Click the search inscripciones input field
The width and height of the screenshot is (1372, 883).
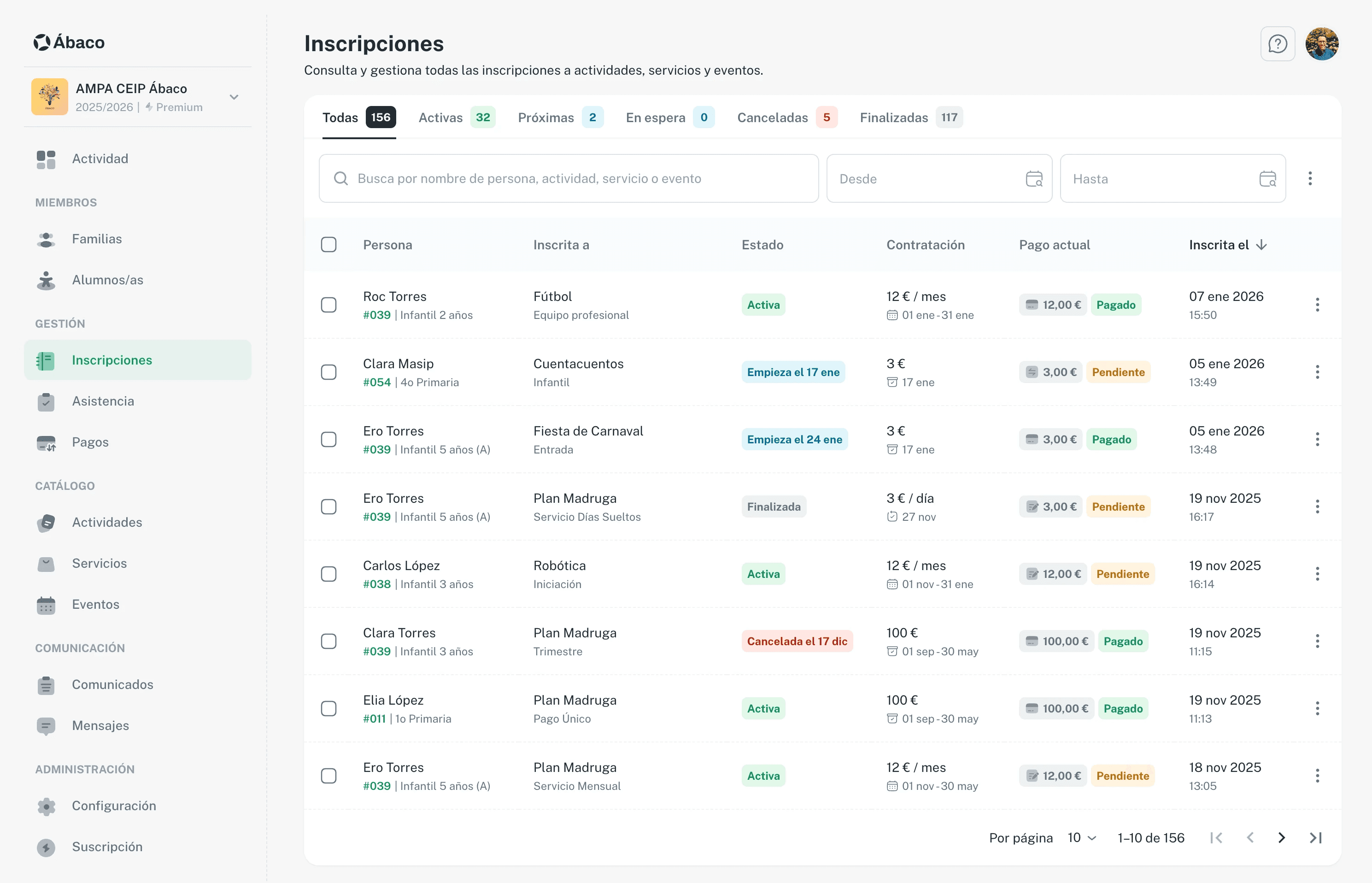568,179
